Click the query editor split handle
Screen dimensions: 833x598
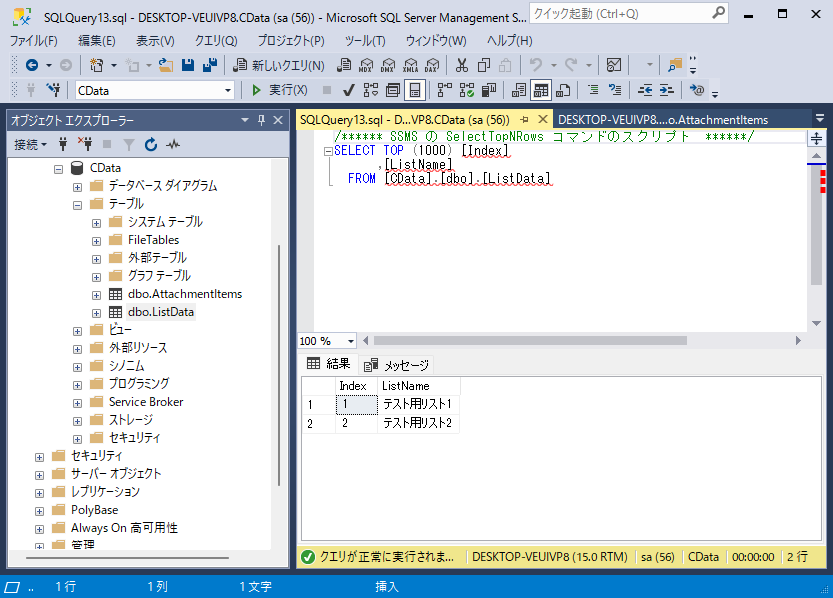pos(817,139)
